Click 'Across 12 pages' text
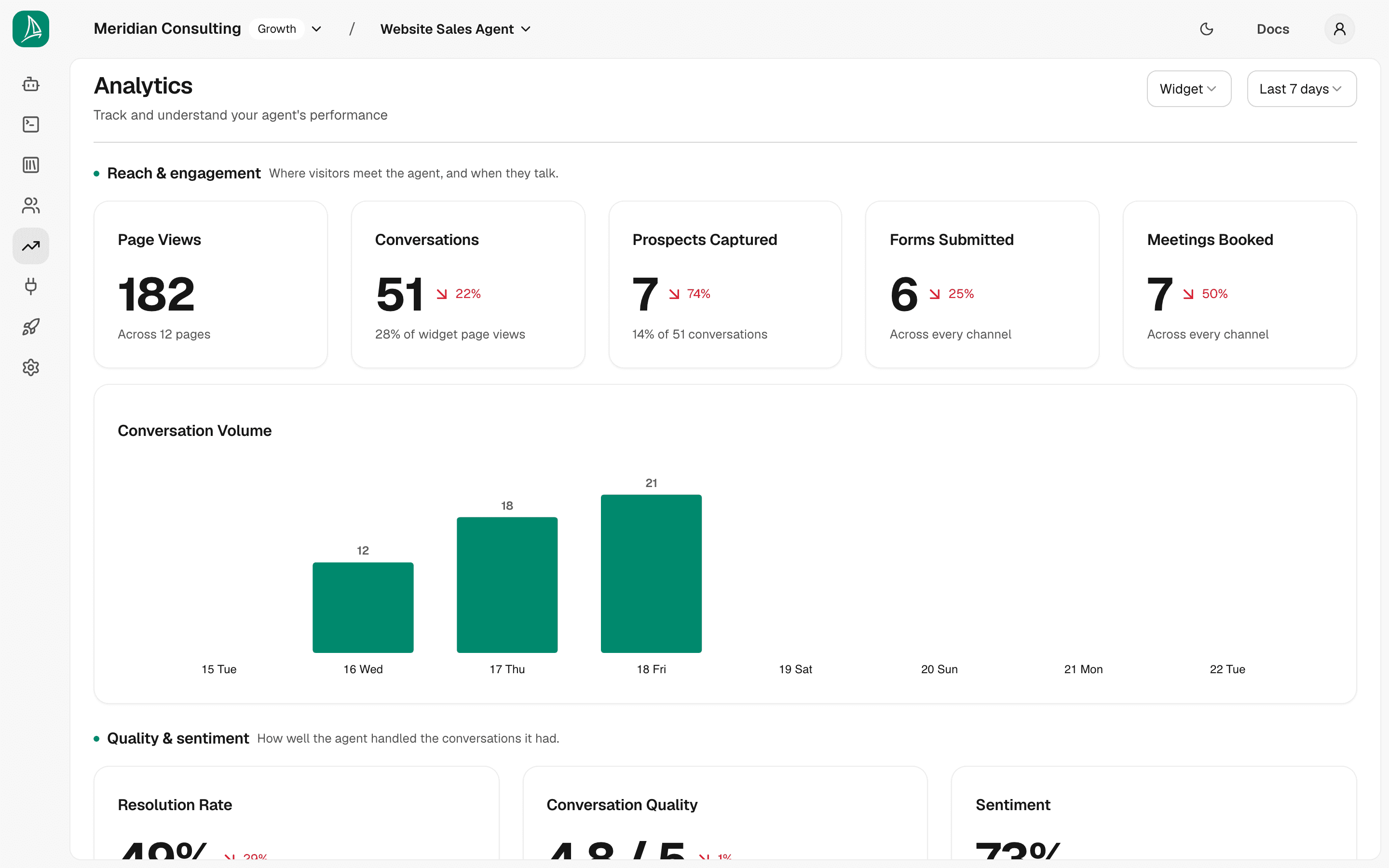The height and width of the screenshot is (868, 1389). pyautogui.click(x=163, y=334)
